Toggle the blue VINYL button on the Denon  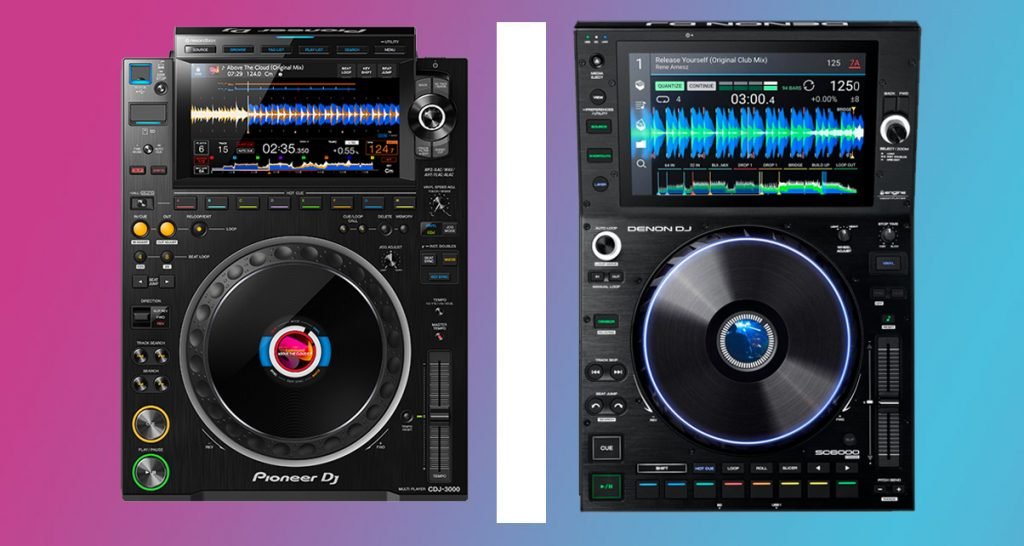point(888,263)
